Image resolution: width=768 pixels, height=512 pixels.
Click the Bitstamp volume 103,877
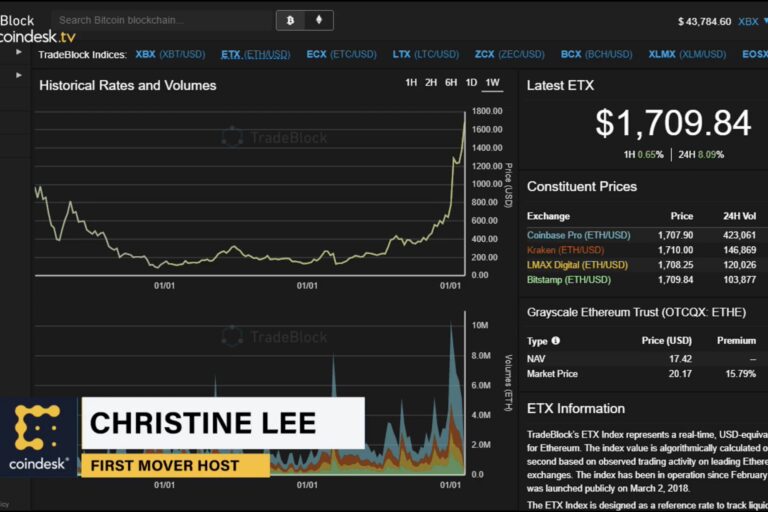tap(740, 280)
